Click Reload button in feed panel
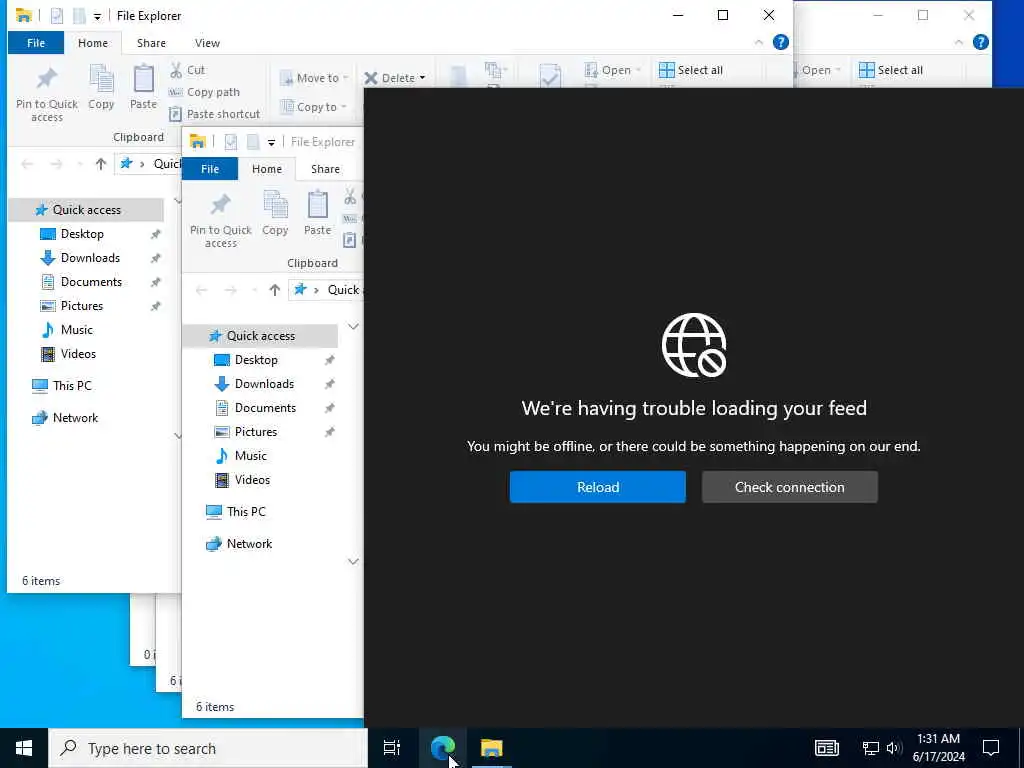This screenshot has width=1024, height=768. (598, 487)
